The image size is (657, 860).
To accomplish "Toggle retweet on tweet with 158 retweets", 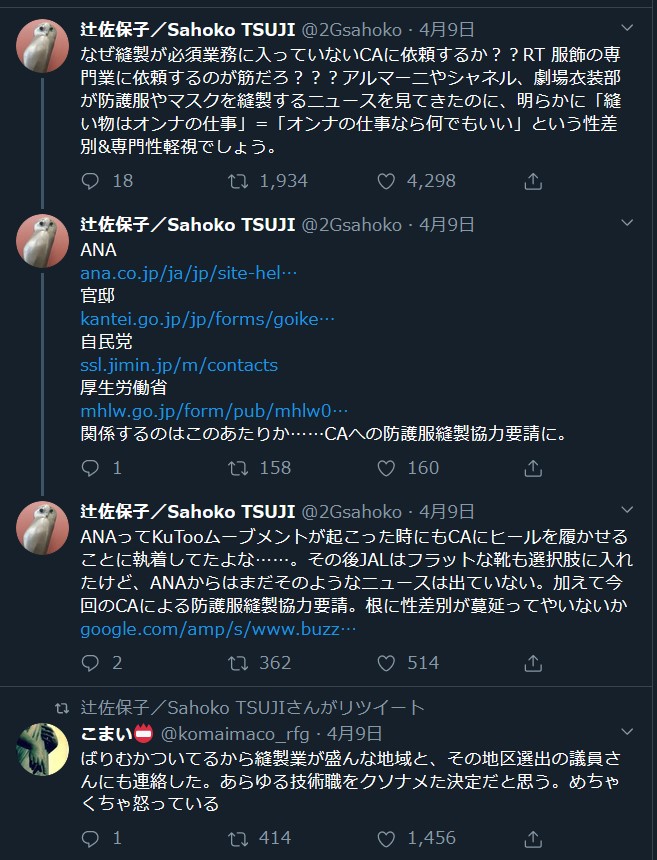I will [239, 467].
